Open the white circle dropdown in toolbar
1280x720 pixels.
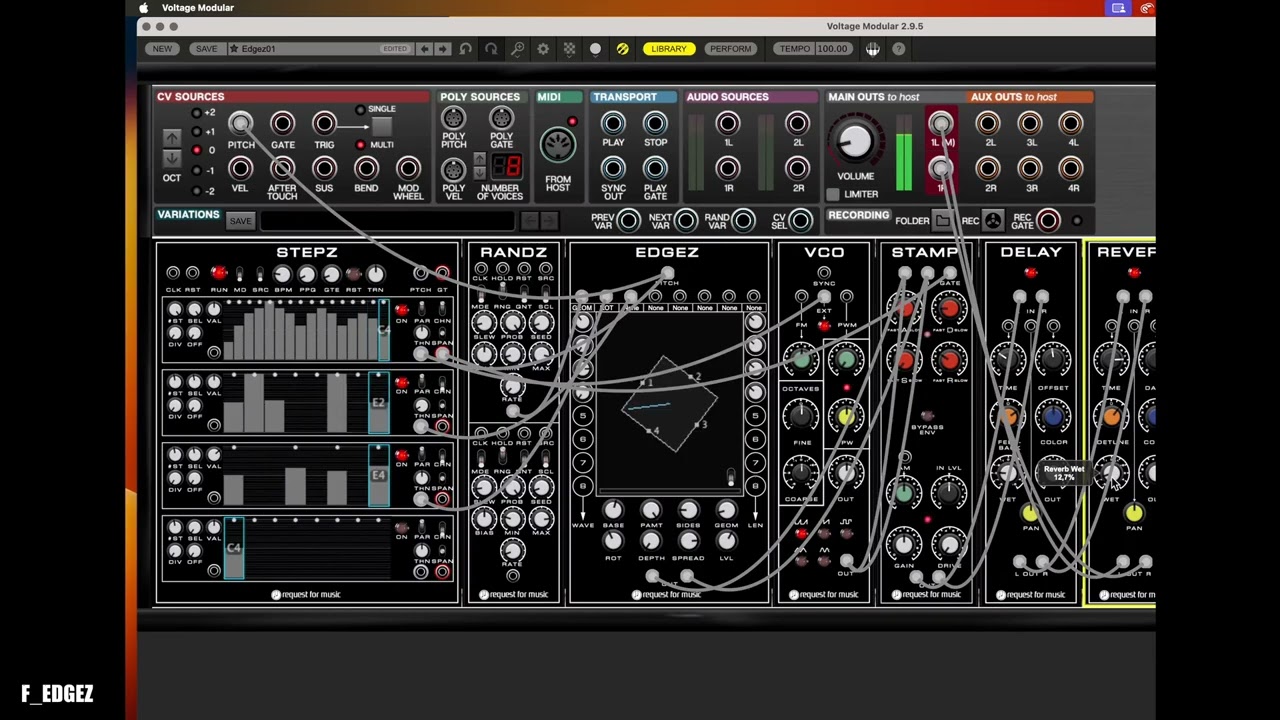tap(595, 49)
